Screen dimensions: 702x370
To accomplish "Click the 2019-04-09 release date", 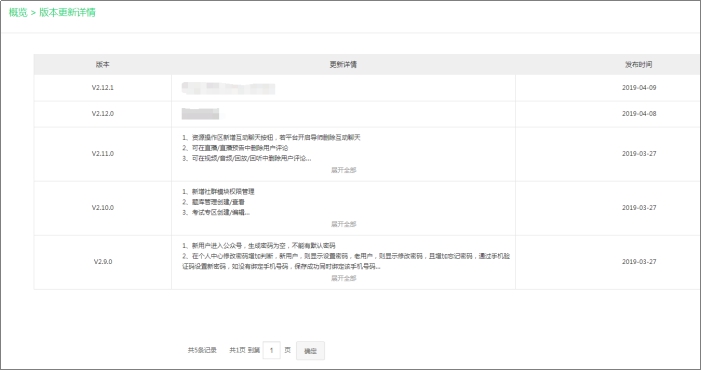I will 639,88.
